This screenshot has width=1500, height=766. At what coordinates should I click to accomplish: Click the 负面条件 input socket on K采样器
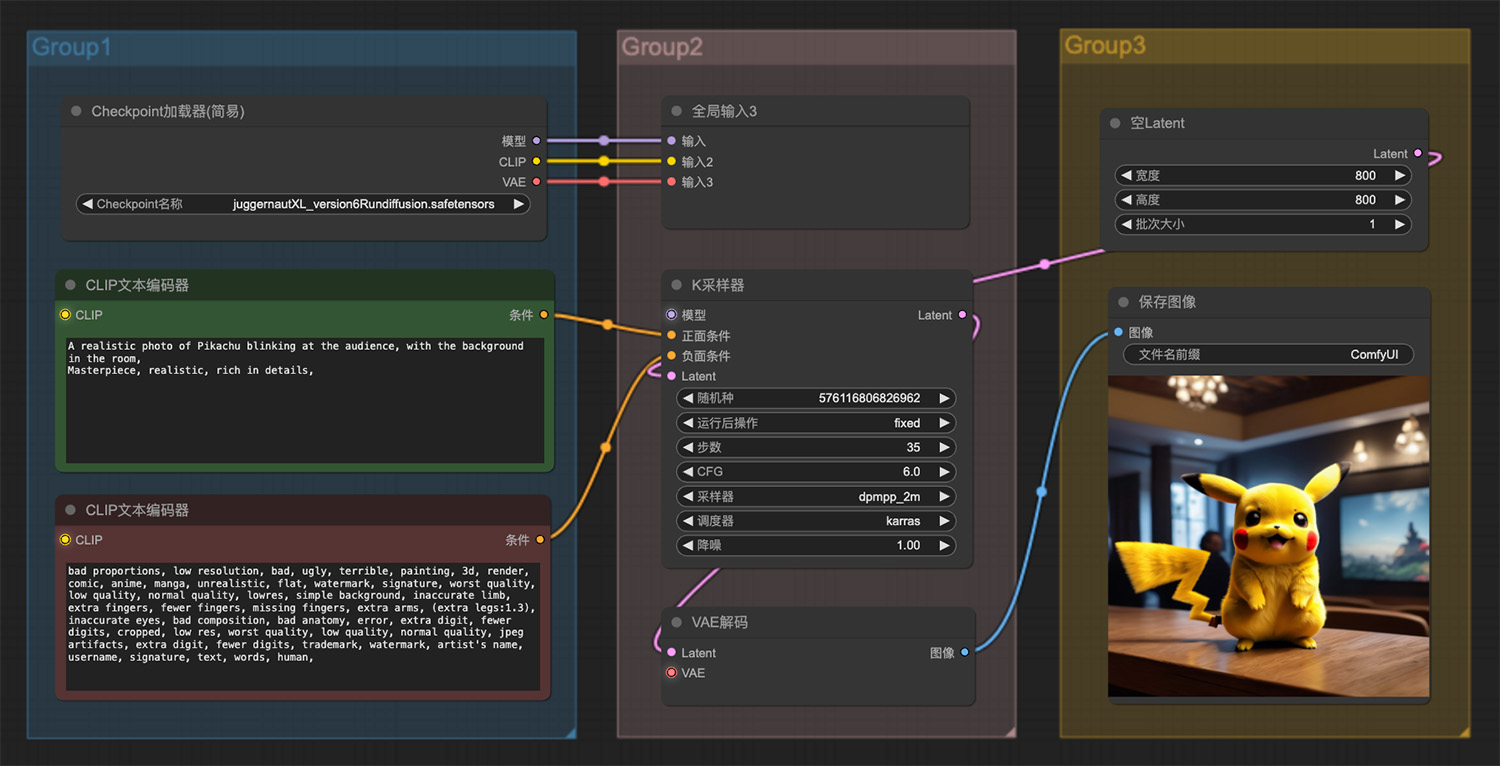click(x=671, y=356)
